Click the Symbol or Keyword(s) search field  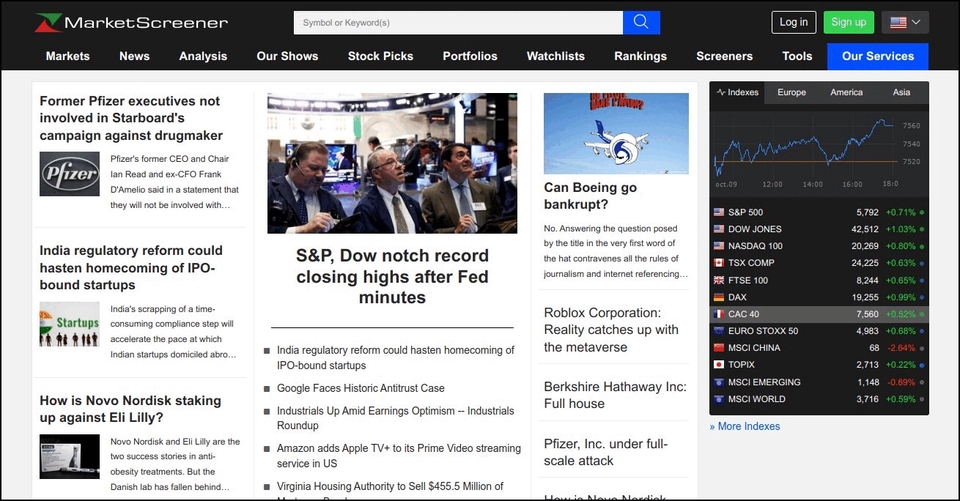point(459,23)
